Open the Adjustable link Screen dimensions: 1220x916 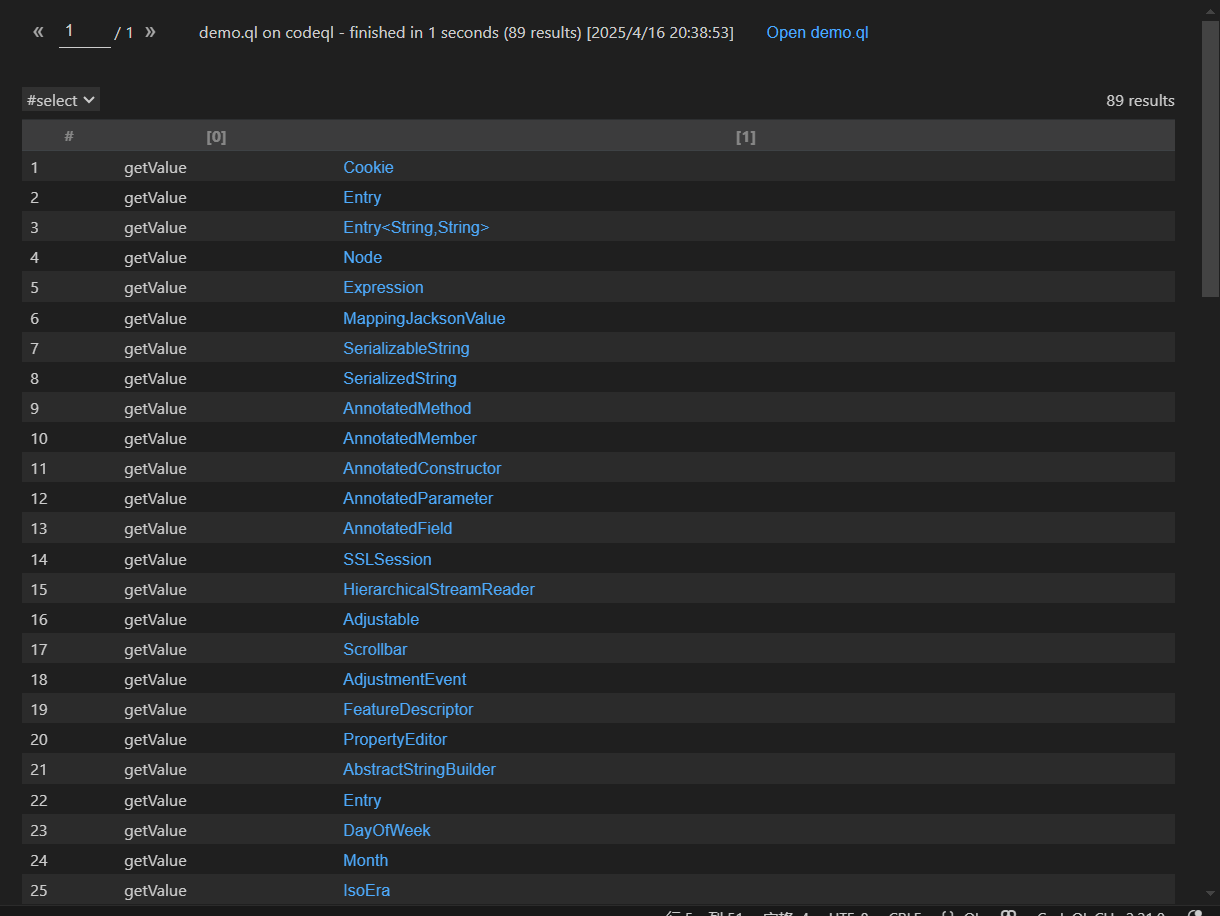pos(381,619)
